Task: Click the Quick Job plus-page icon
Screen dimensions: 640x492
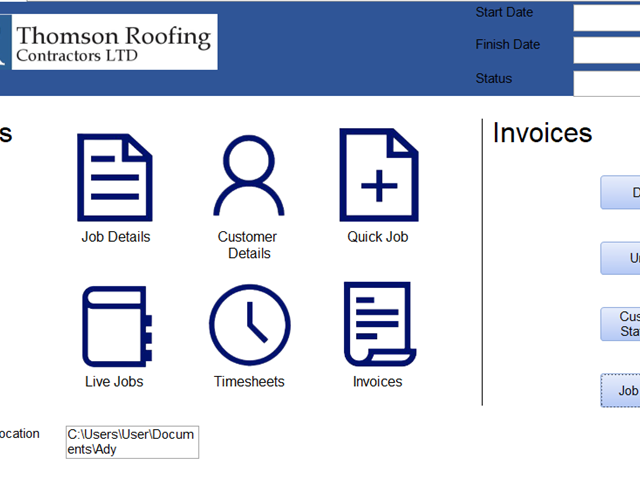Action: tap(378, 176)
